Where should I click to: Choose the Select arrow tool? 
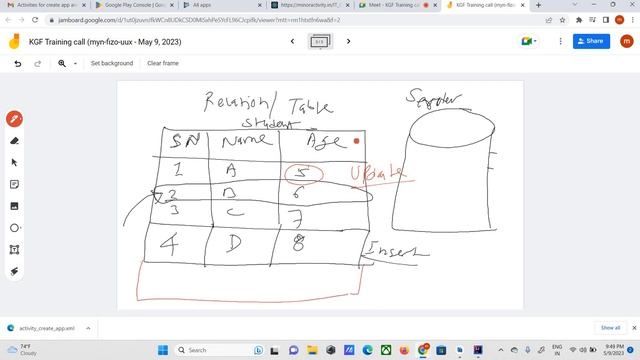[x=14, y=162]
